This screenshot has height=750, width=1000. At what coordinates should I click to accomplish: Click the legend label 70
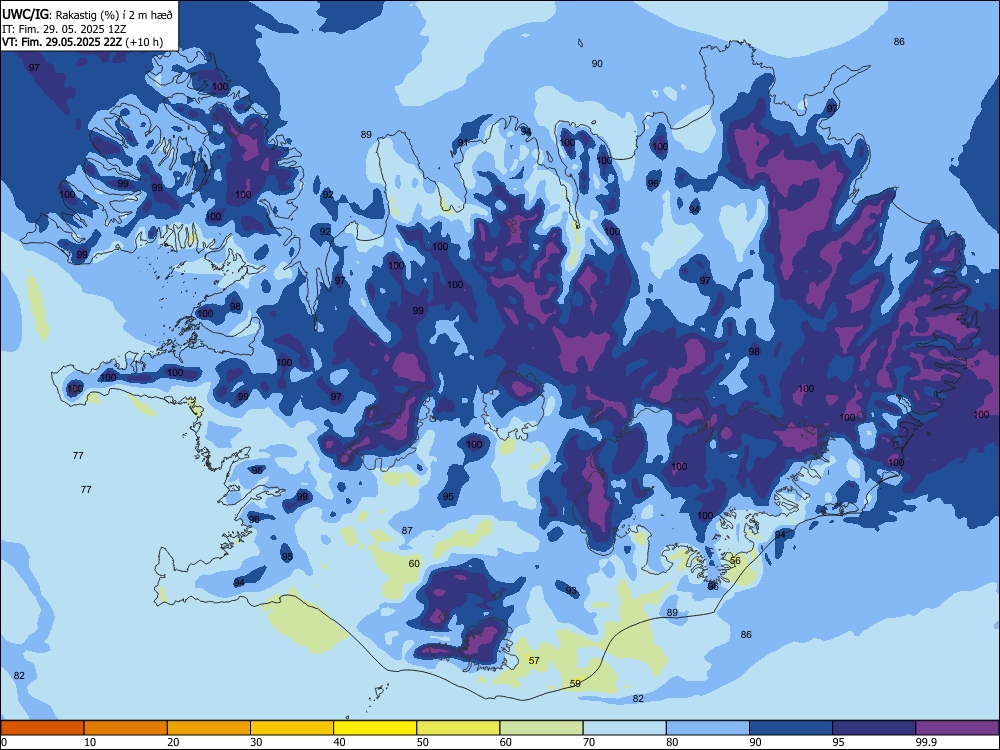click(x=589, y=742)
